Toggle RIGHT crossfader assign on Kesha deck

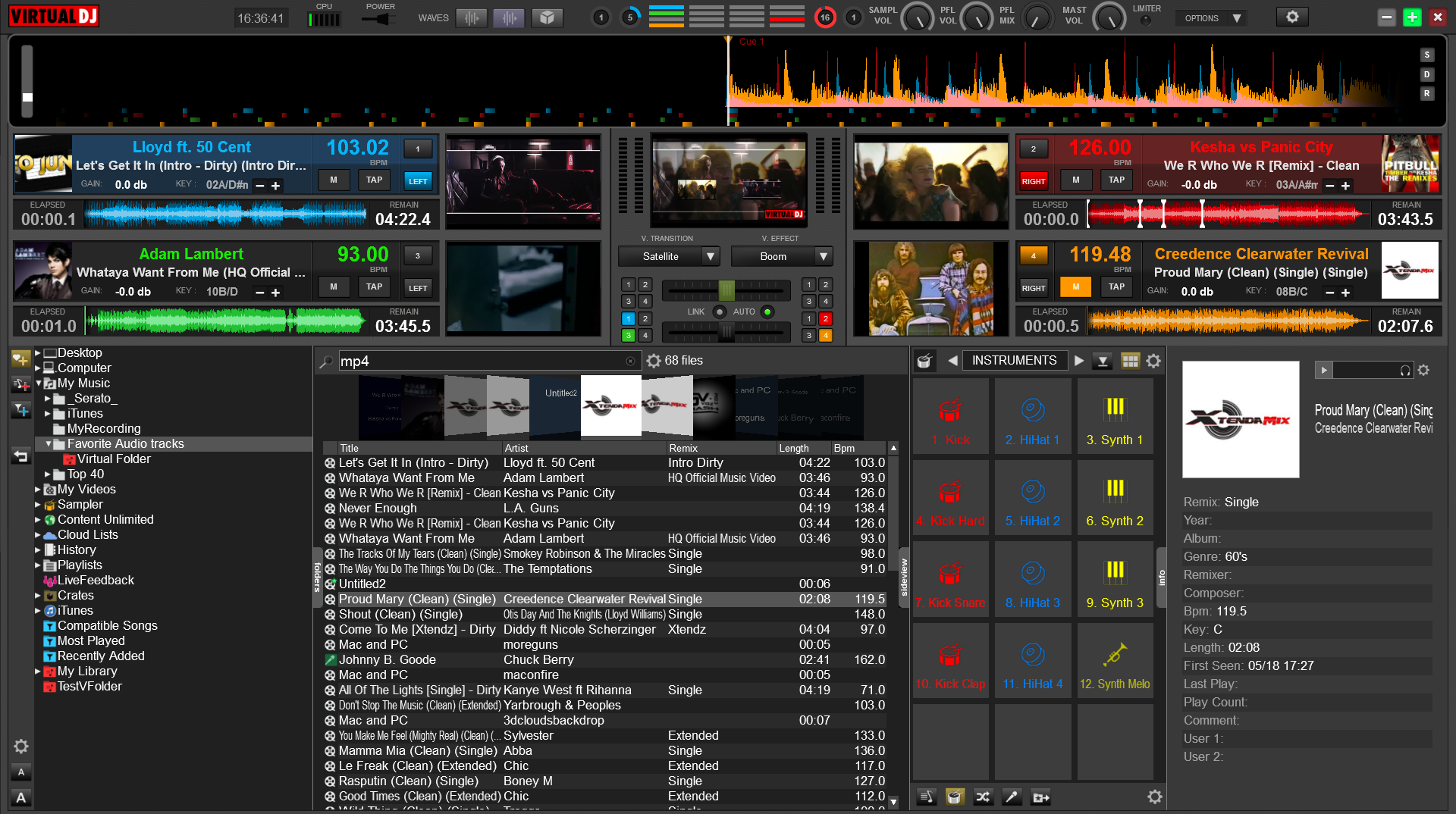coord(1033,181)
